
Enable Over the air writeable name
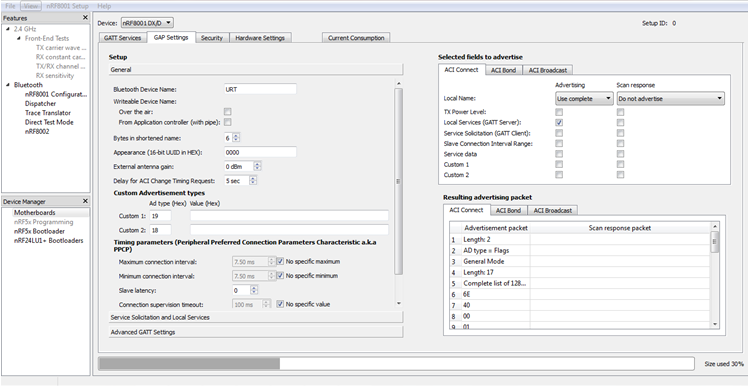click(228, 111)
